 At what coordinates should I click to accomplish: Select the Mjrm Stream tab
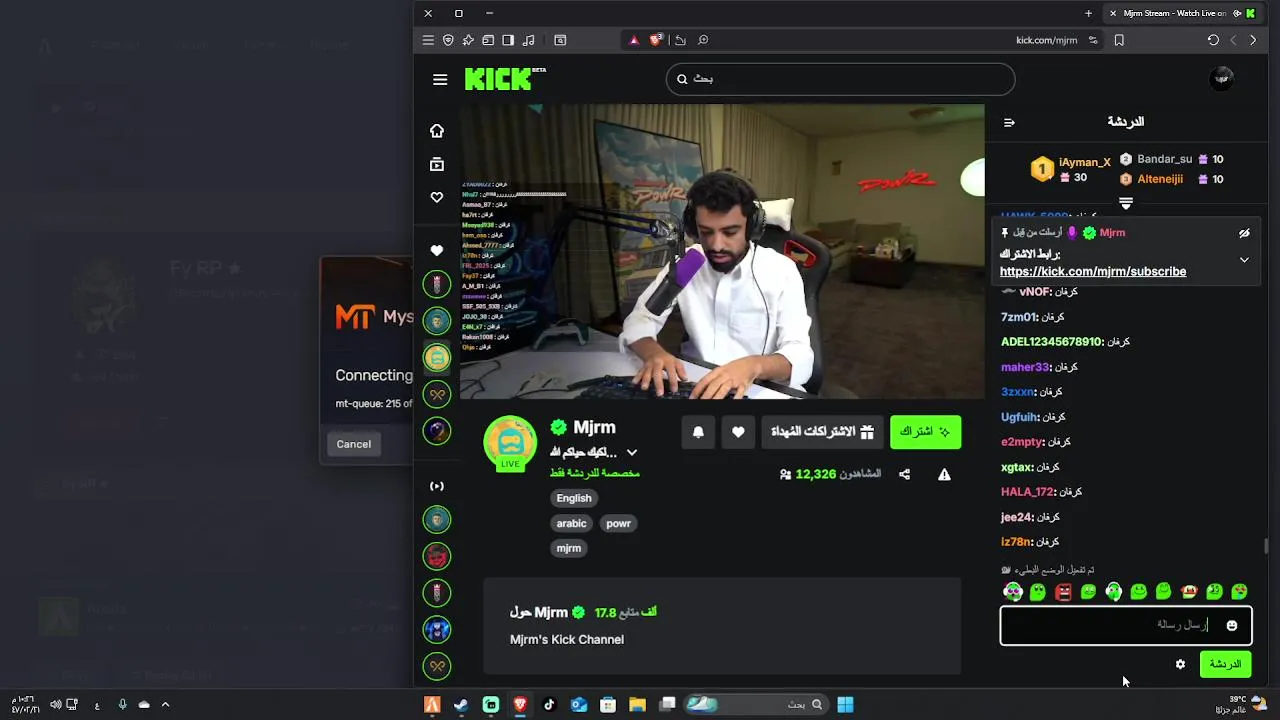click(x=1182, y=13)
